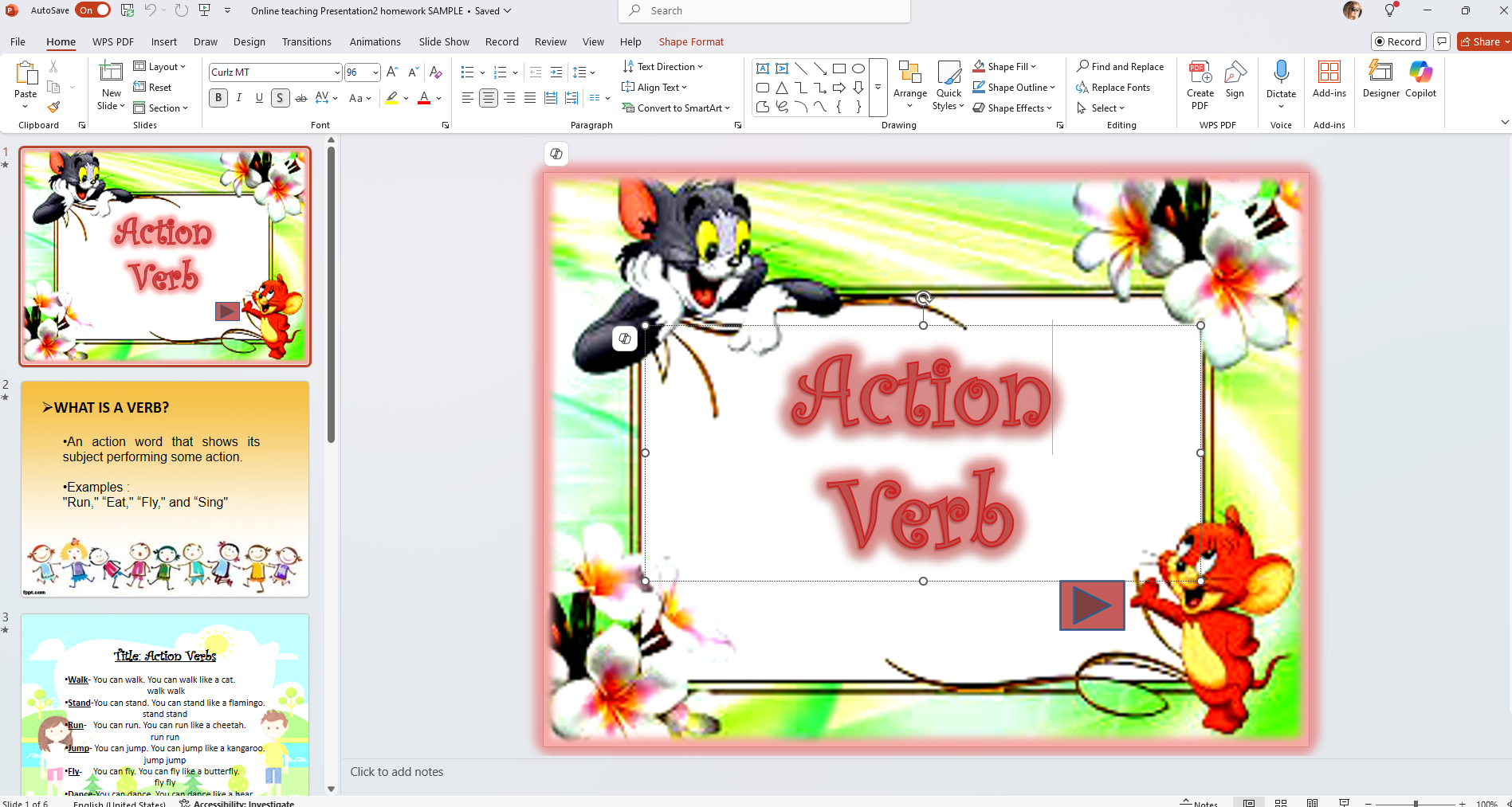
Task: Expand the shapes gallery More arrow
Action: 878,88
